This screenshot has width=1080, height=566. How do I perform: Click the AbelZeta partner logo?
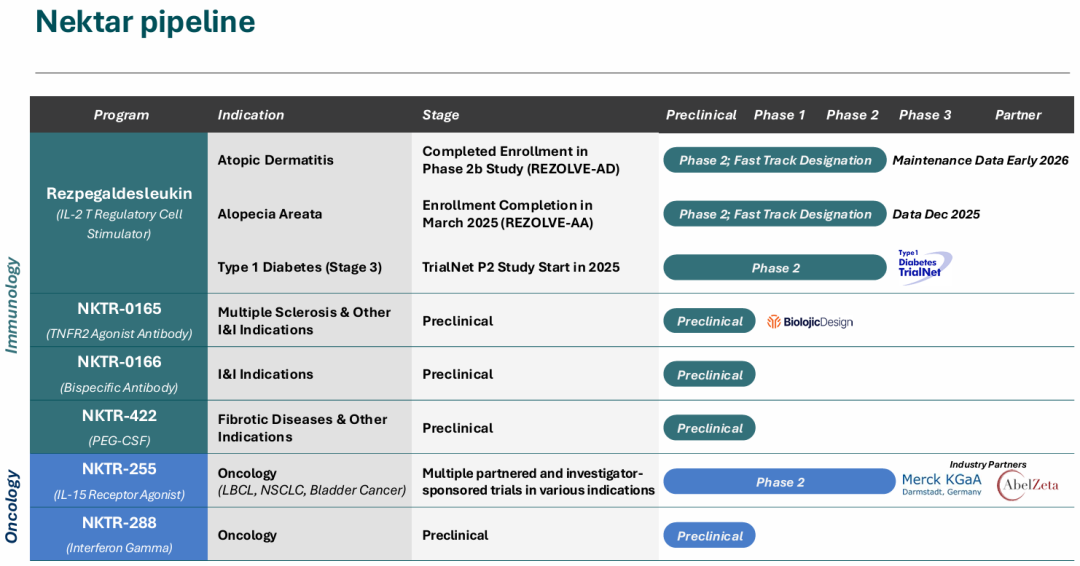pyautogui.click(x=1028, y=485)
